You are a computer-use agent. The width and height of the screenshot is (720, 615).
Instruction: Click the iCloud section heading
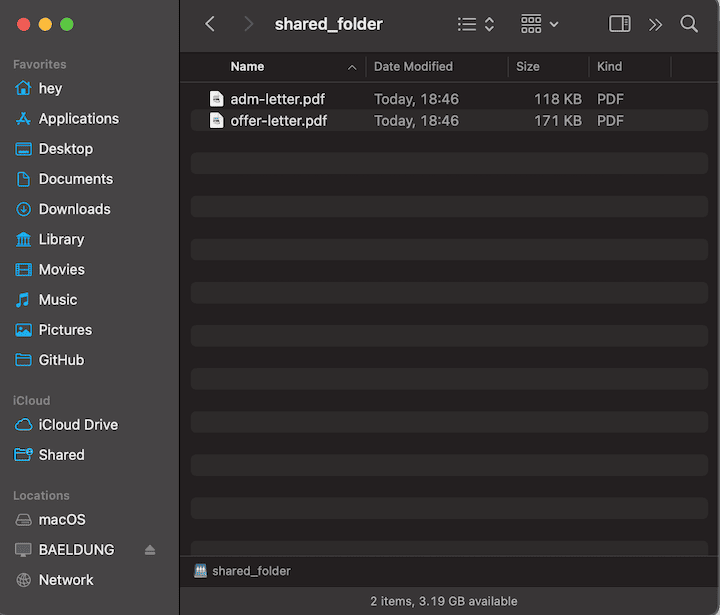[x=31, y=401]
